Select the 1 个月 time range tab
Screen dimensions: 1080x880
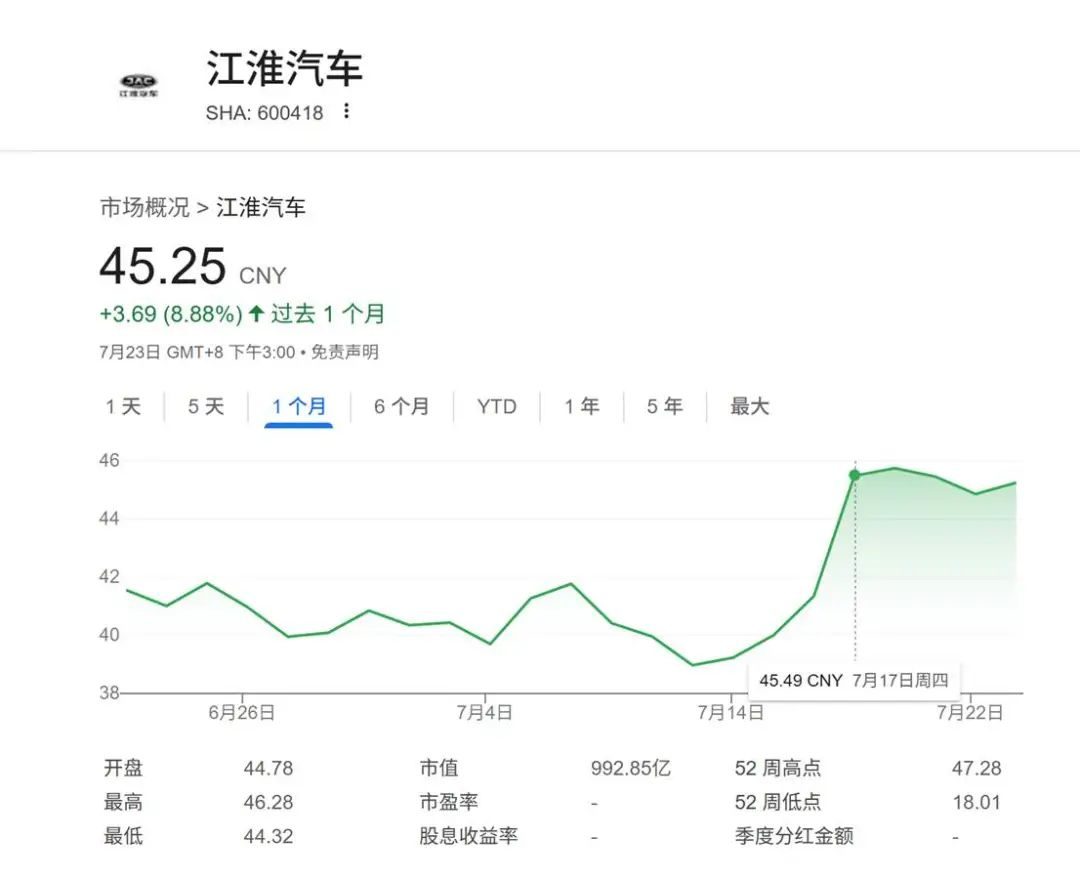pyautogui.click(x=299, y=406)
